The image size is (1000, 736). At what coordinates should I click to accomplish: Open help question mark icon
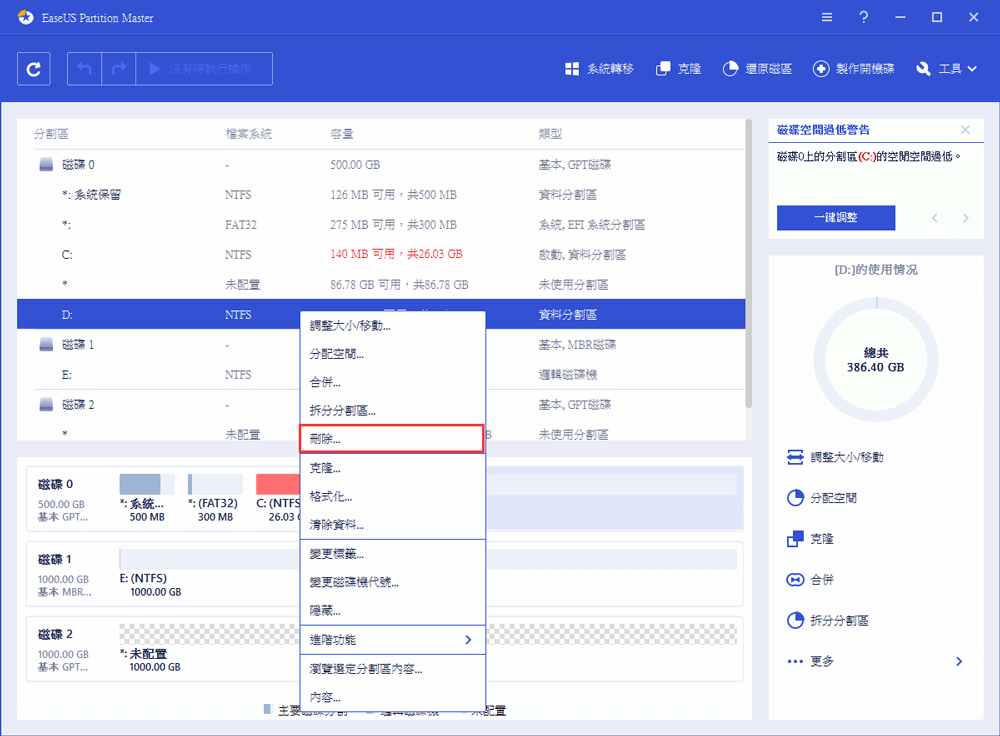click(864, 17)
